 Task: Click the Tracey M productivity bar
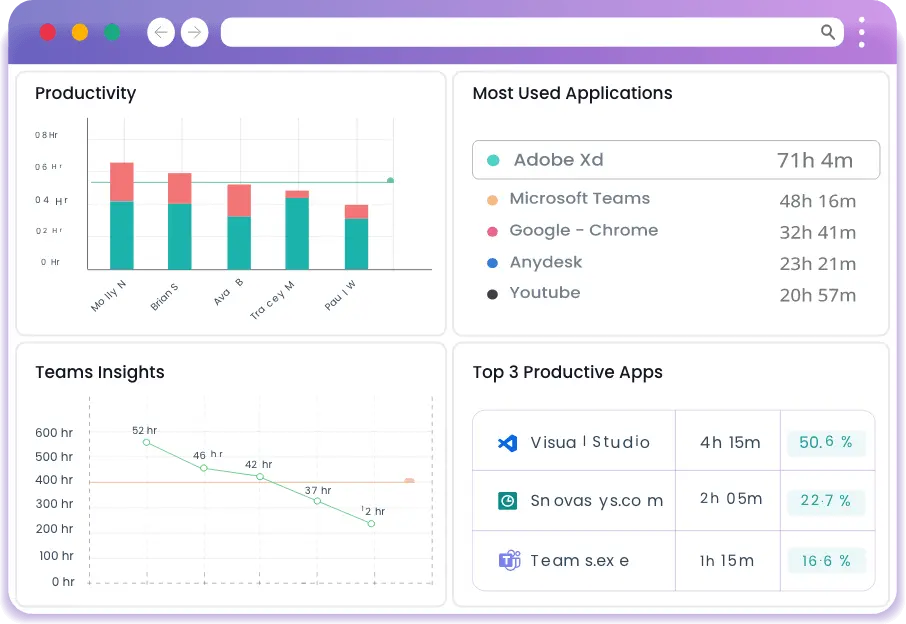click(297, 230)
